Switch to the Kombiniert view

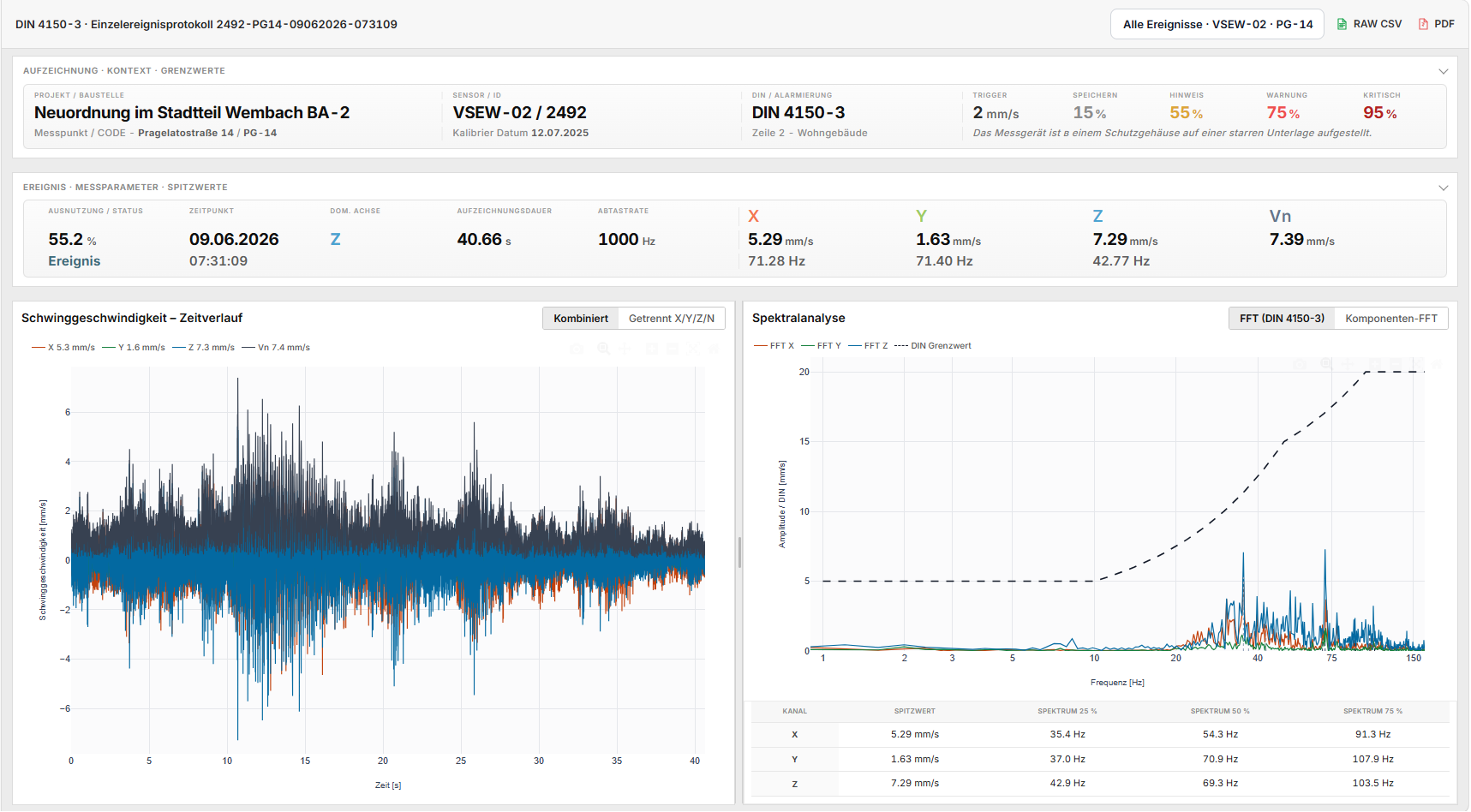point(581,319)
